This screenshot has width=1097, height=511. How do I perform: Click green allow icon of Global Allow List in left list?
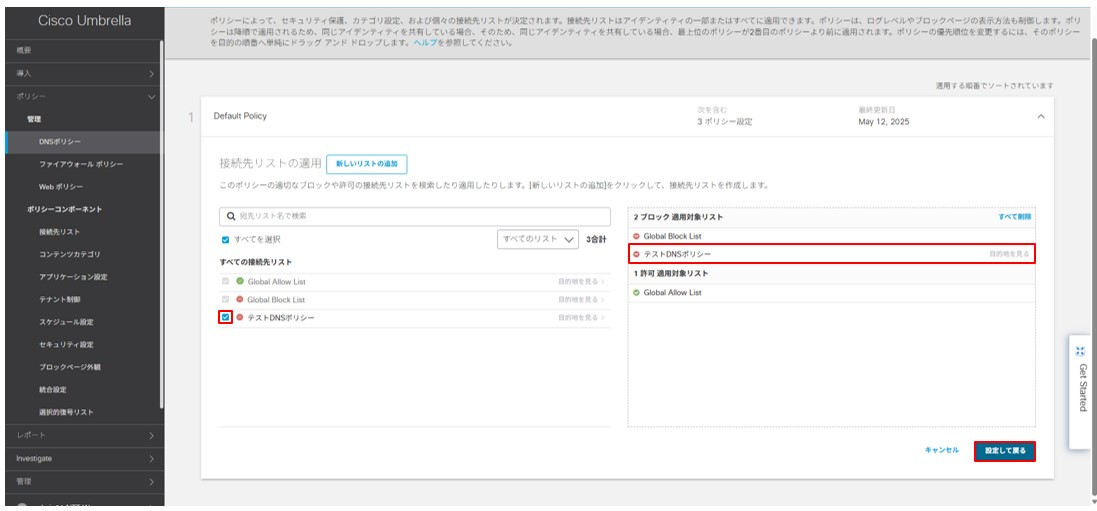pos(240,281)
